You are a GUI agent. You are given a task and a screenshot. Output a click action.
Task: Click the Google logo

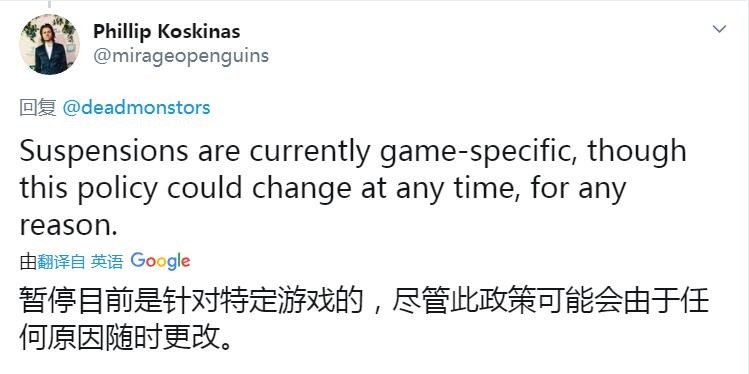point(160,261)
